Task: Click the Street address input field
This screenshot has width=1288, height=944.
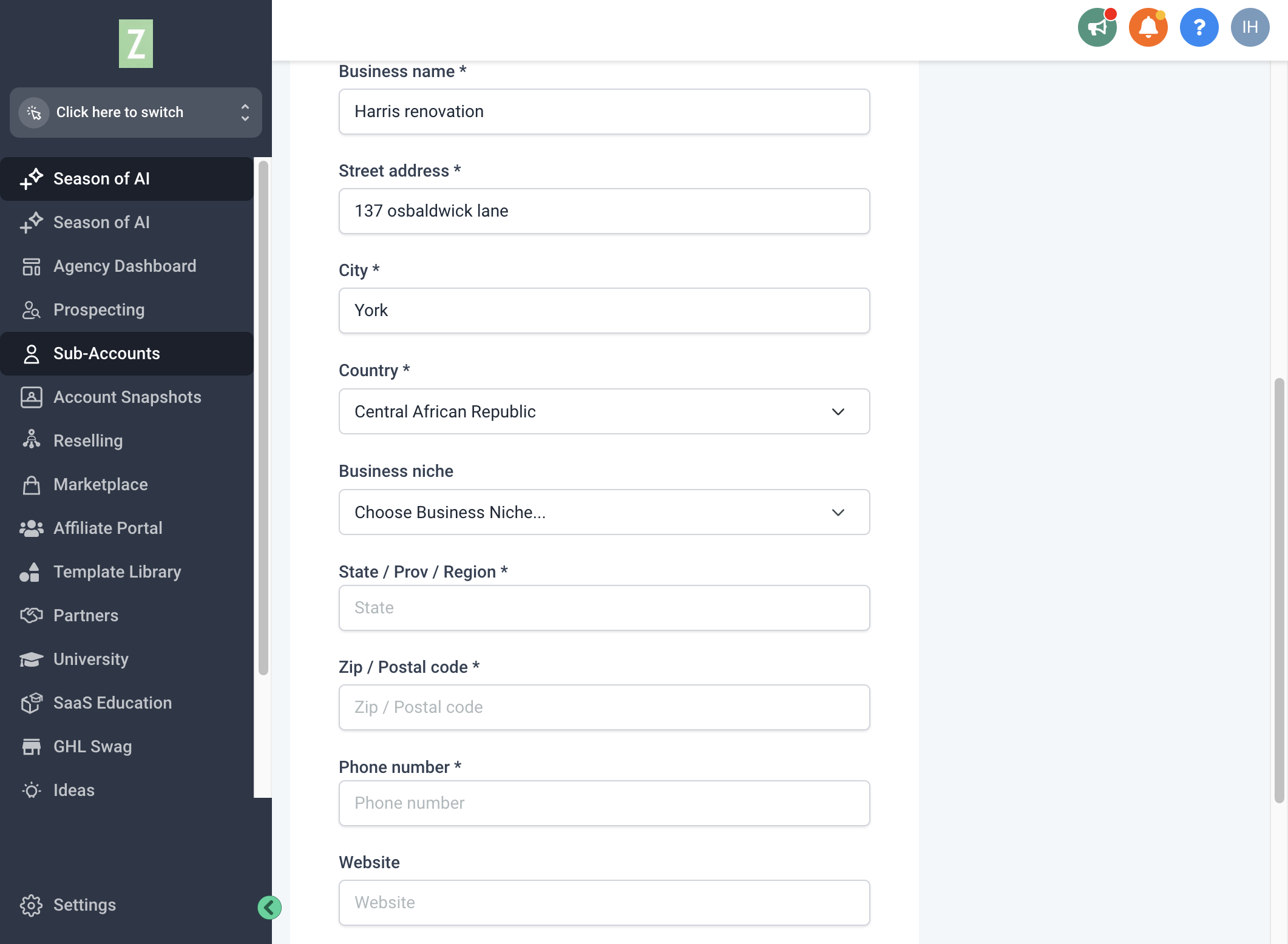Action: pos(605,211)
